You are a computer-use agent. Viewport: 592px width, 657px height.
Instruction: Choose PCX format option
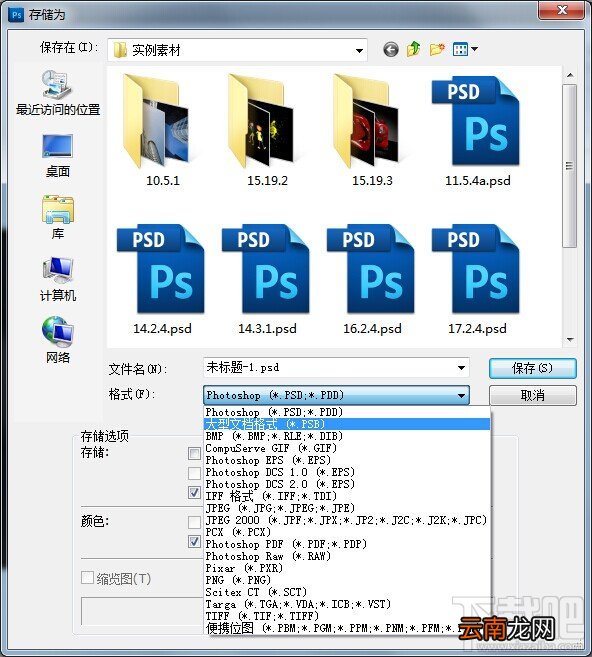tap(347, 532)
